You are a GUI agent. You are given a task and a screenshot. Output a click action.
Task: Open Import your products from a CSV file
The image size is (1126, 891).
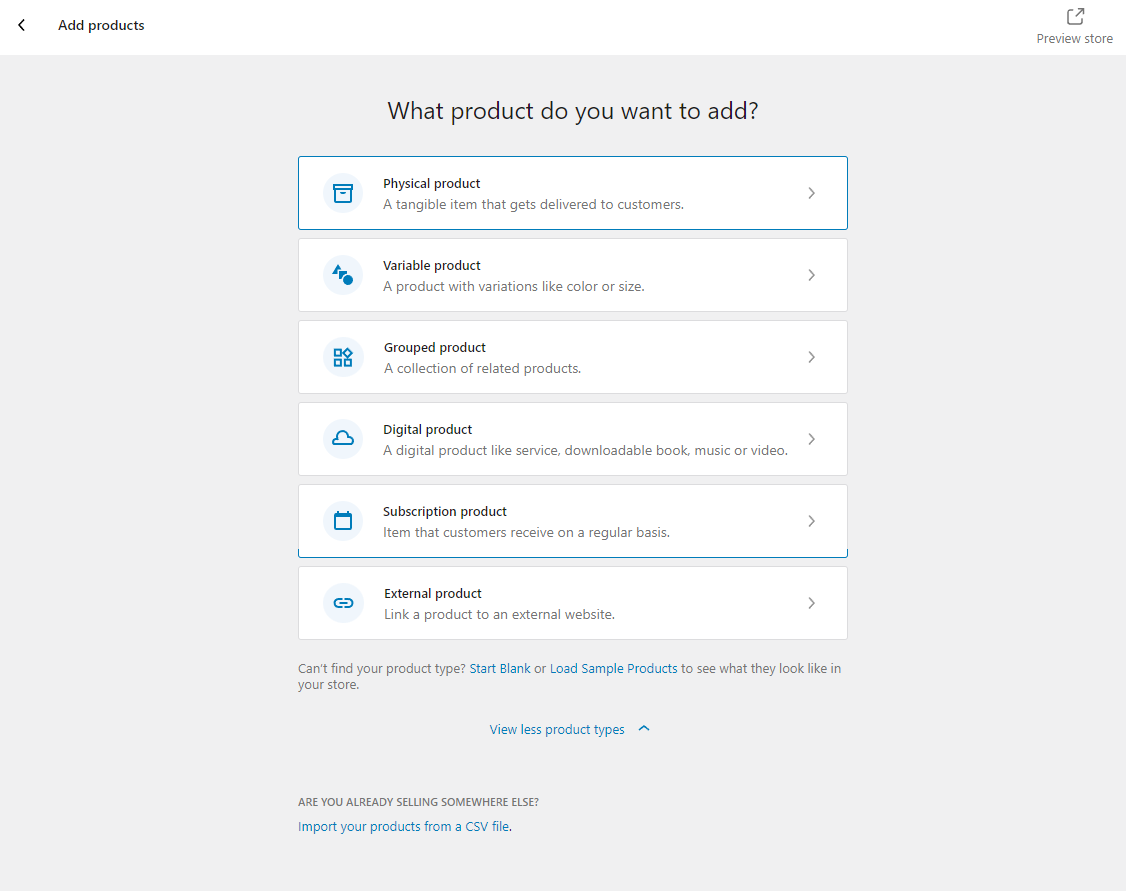pyautogui.click(x=403, y=826)
